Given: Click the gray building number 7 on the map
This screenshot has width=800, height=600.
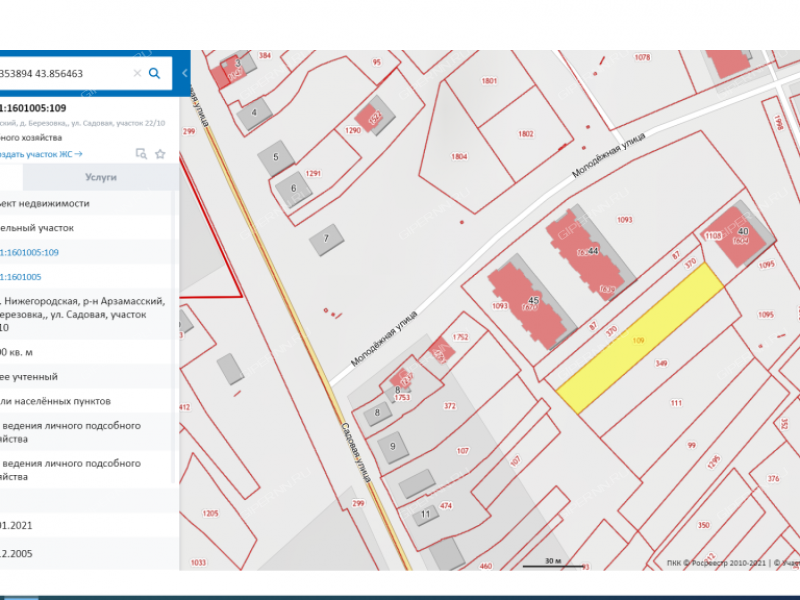Looking at the screenshot, I should [x=327, y=239].
